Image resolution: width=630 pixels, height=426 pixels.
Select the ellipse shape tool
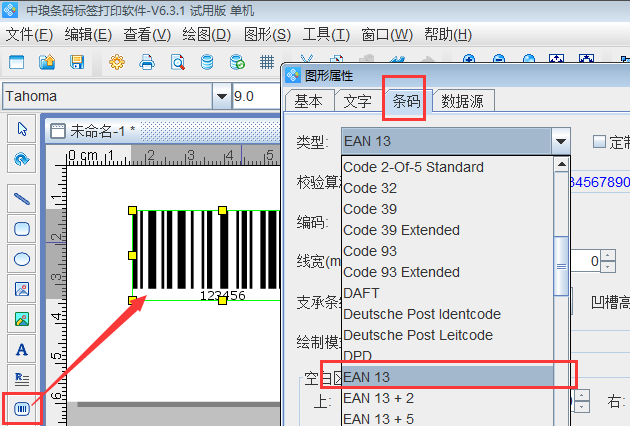[22, 258]
